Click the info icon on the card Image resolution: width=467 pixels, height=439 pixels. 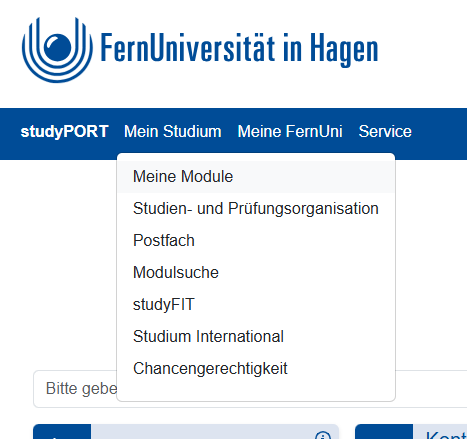tap(323, 435)
